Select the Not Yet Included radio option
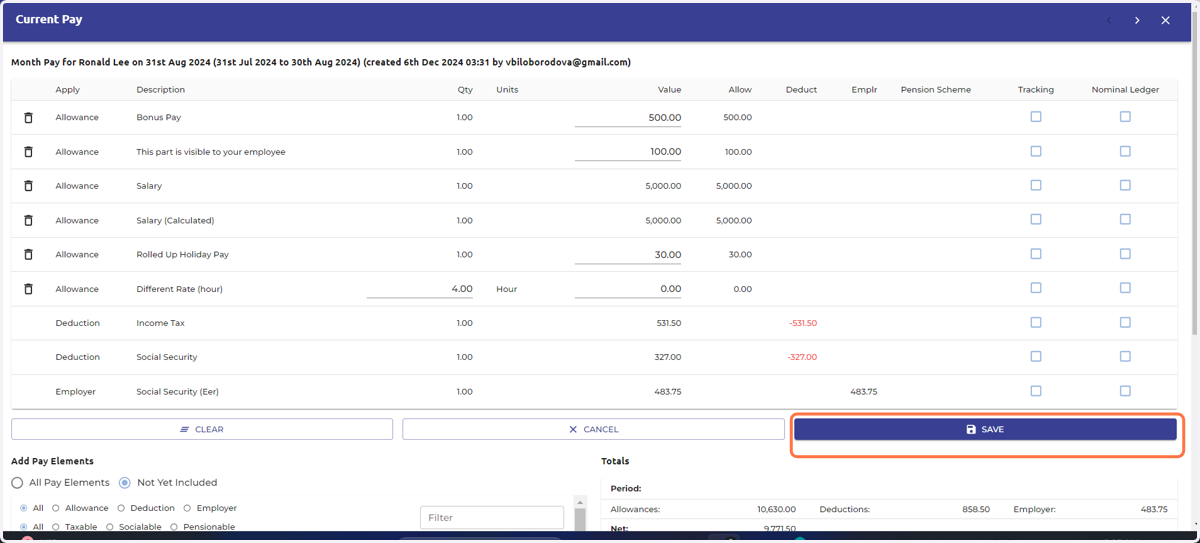The height and width of the screenshot is (543, 1200). [125, 483]
